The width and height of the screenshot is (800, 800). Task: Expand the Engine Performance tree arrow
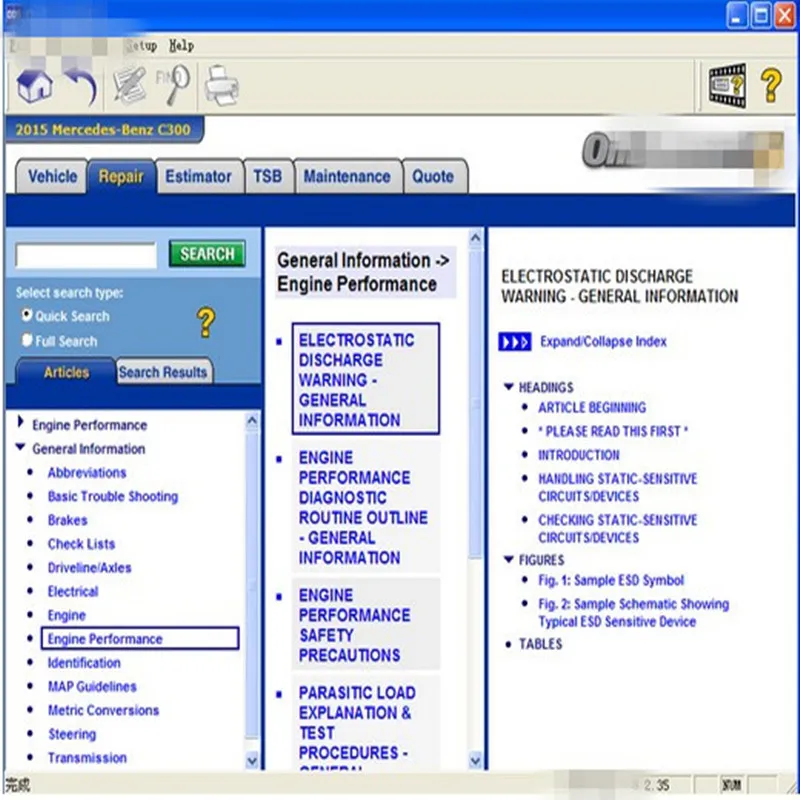tap(20, 421)
